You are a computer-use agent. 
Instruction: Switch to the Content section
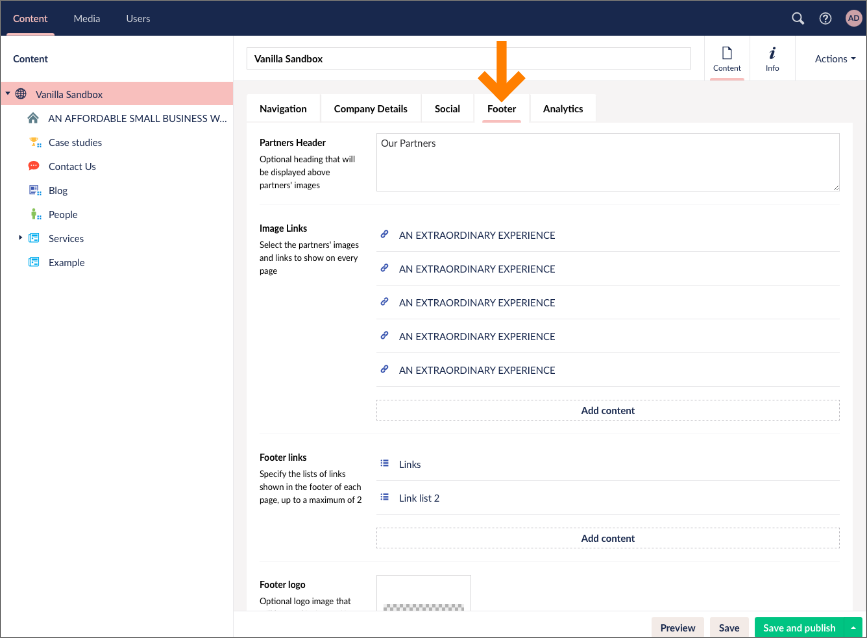30,18
